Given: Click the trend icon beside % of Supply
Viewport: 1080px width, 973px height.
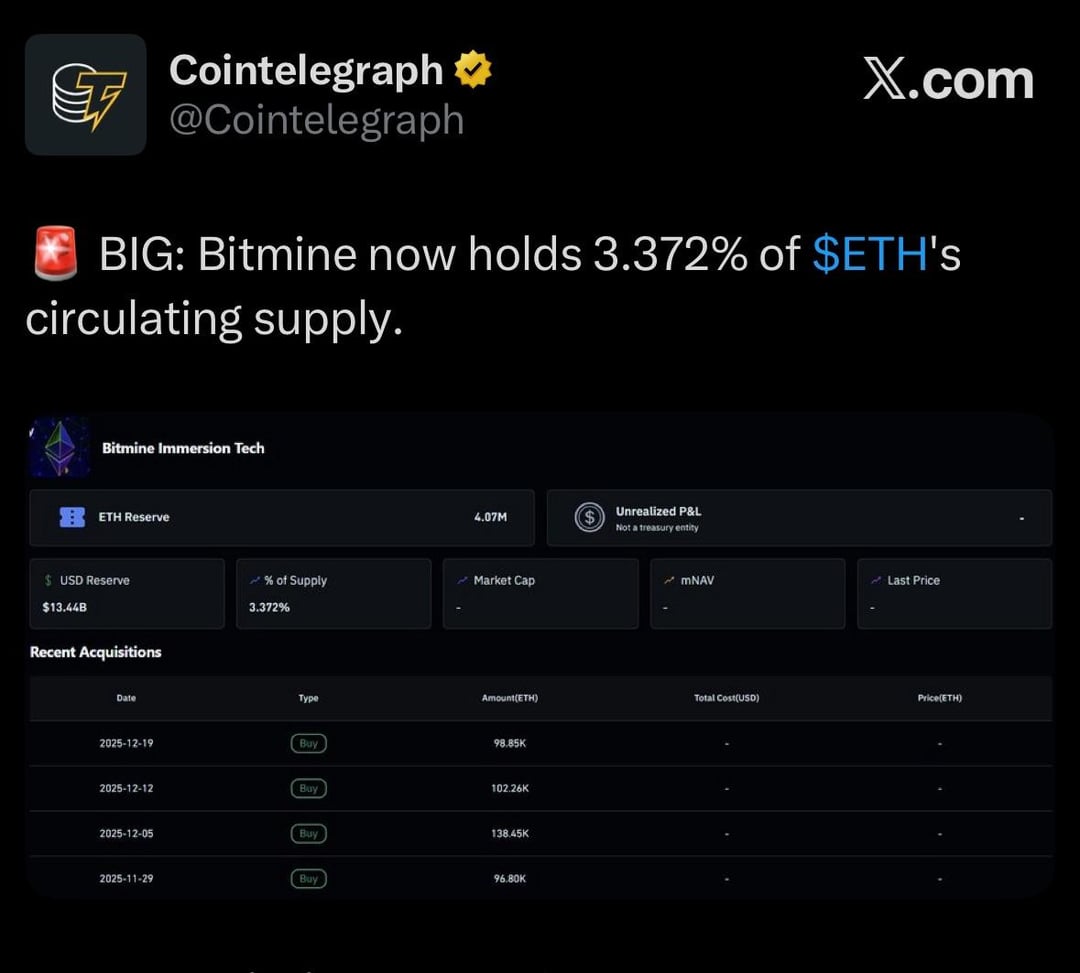Looking at the screenshot, I should pos(255,580).
